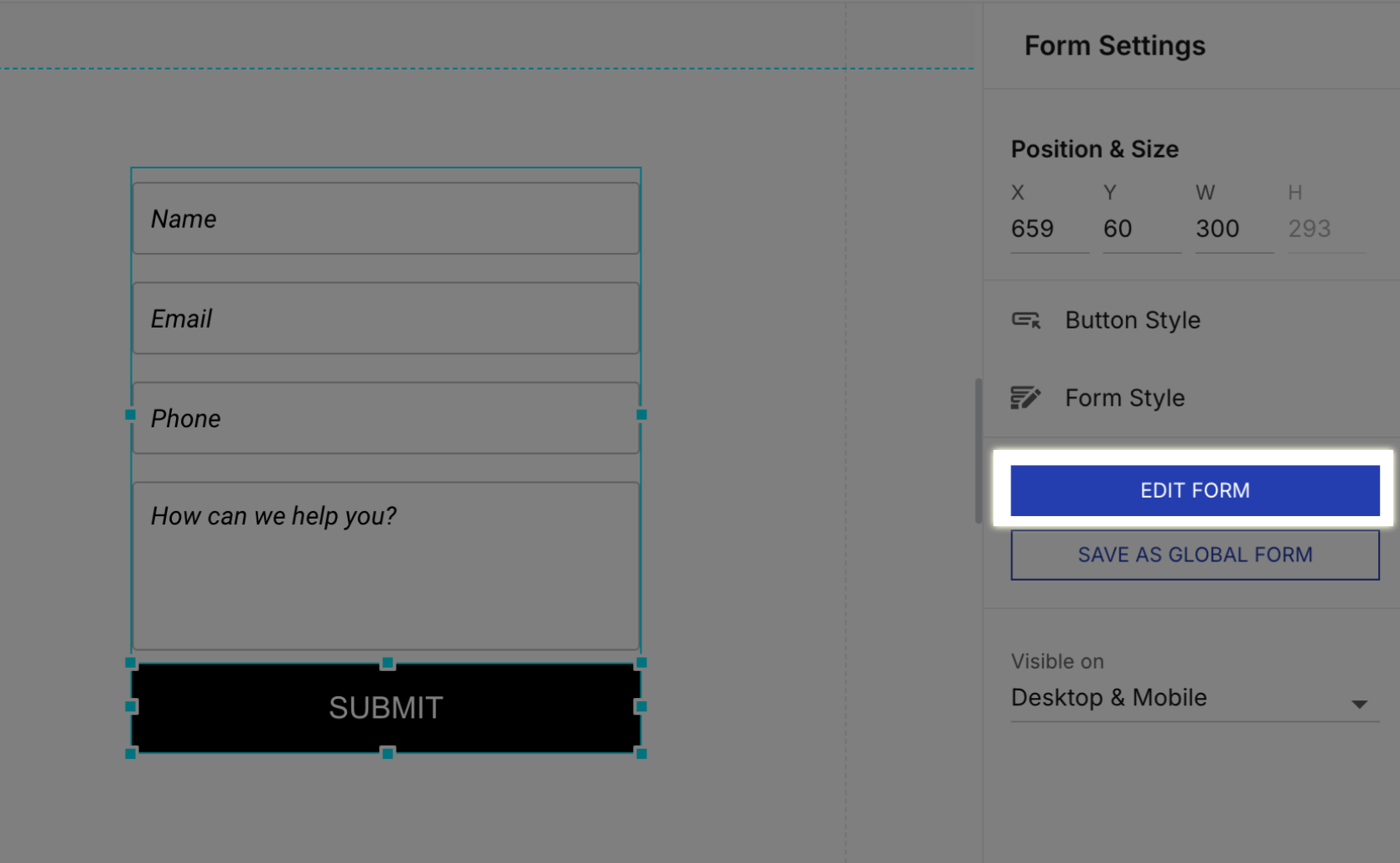
Task: Click the Y position field showing 60
Action: pos(1142,229)
